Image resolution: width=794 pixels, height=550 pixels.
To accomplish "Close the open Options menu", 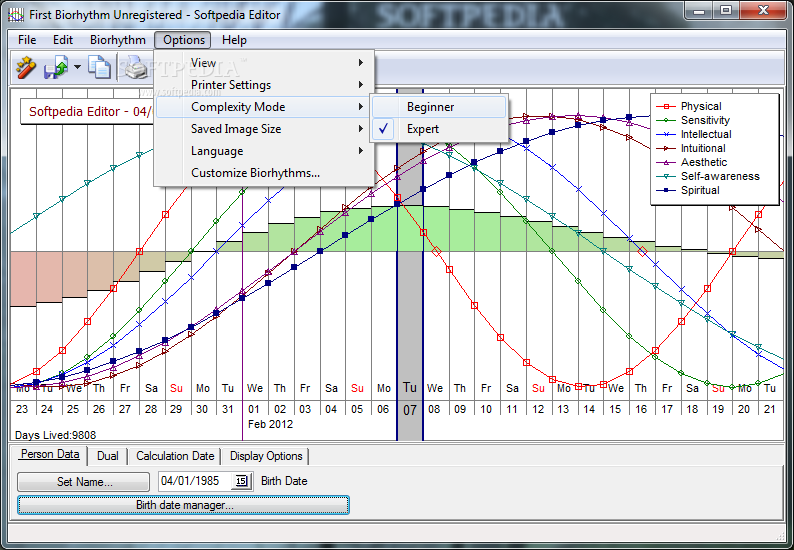I will pyautogui.click(x=183, y=40).
